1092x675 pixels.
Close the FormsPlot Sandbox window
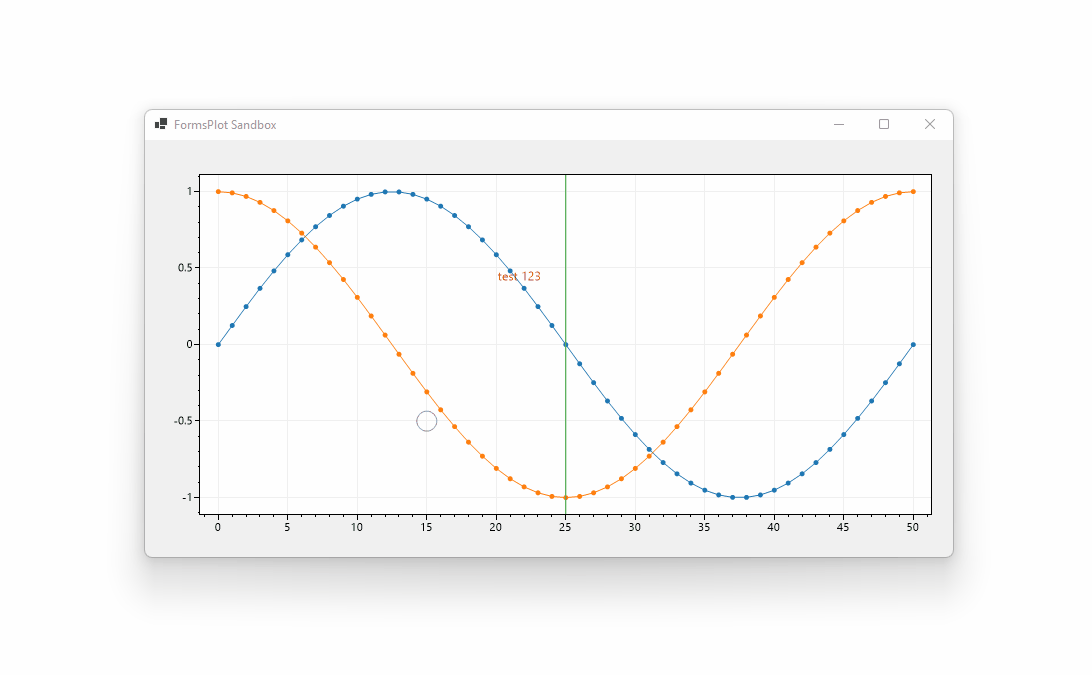[x=930, y=124]
